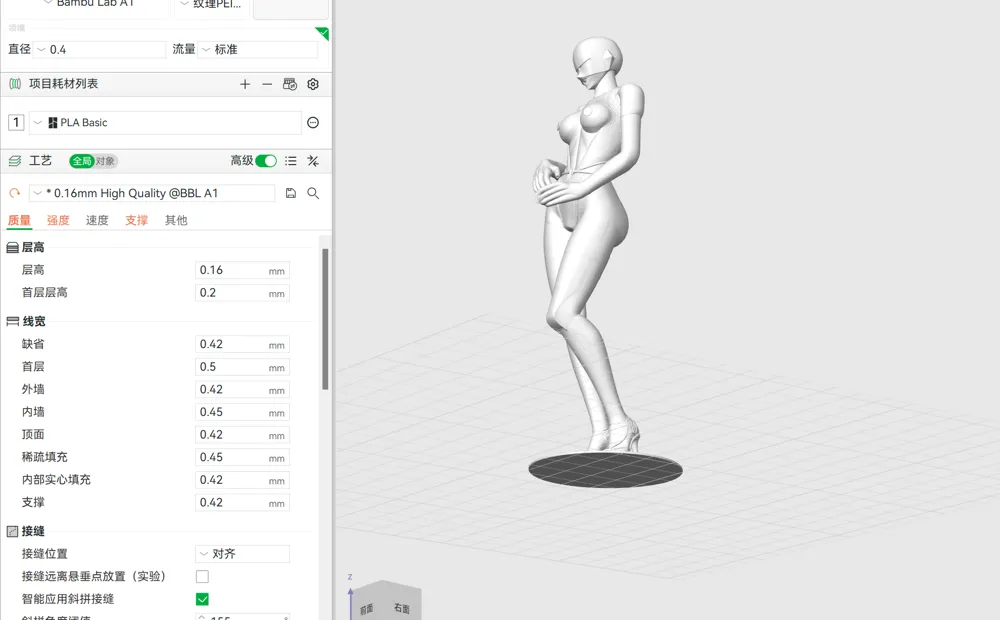Click the 首层层高 label
Image resolution: width=1000 pixels, height=620 pixels.
[45, 292]
